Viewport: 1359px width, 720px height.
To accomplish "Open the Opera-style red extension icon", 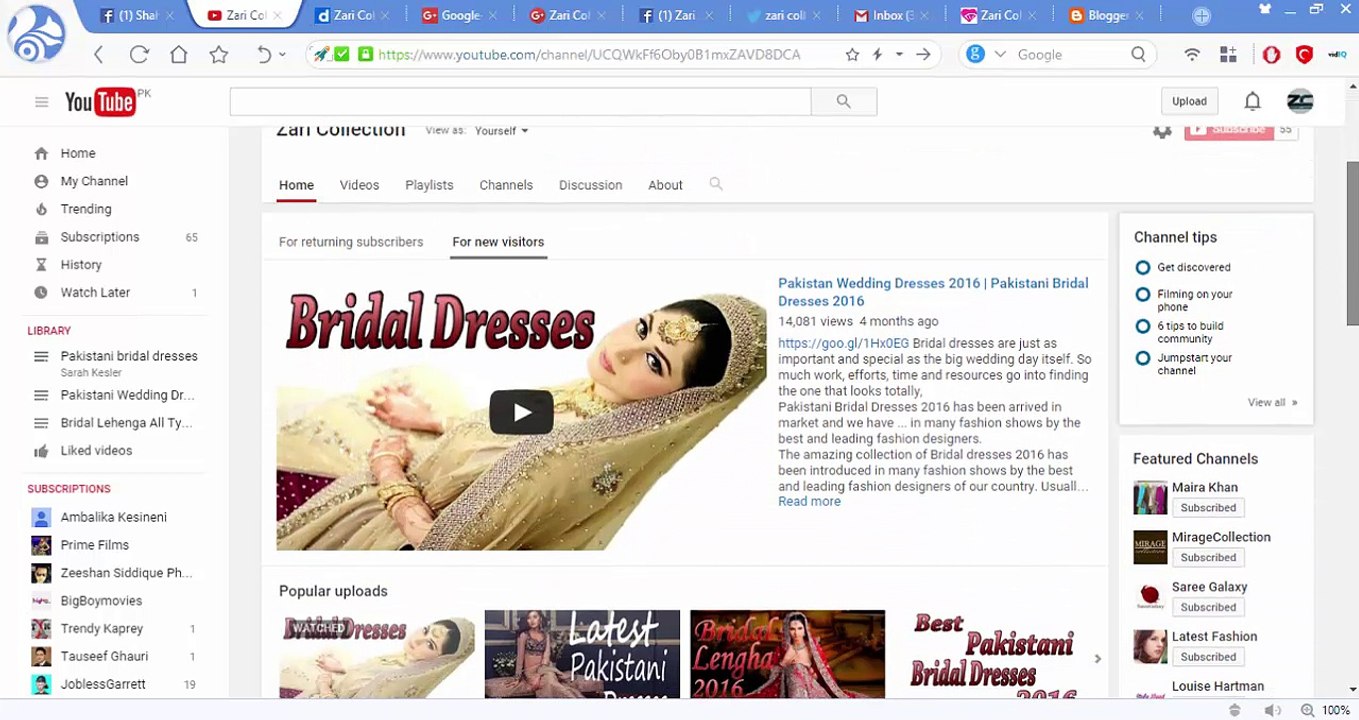I will coord(1271,55).
